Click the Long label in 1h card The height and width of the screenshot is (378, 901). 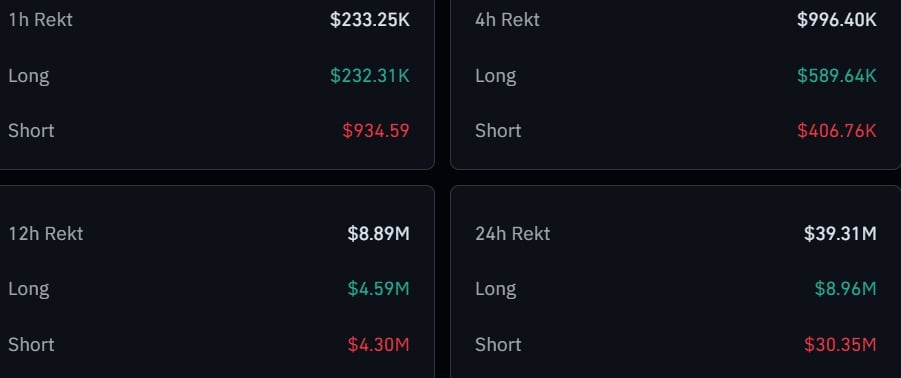point(29,76)
